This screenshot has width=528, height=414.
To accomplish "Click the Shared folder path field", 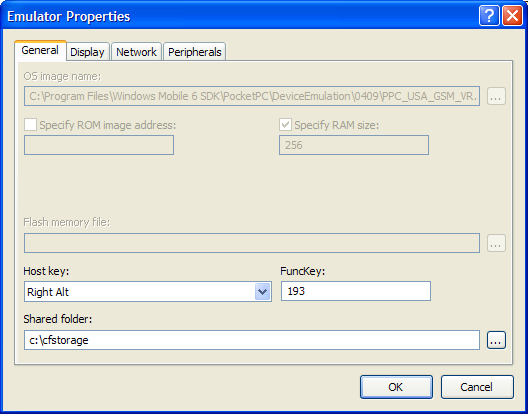I will pos(252,340).
